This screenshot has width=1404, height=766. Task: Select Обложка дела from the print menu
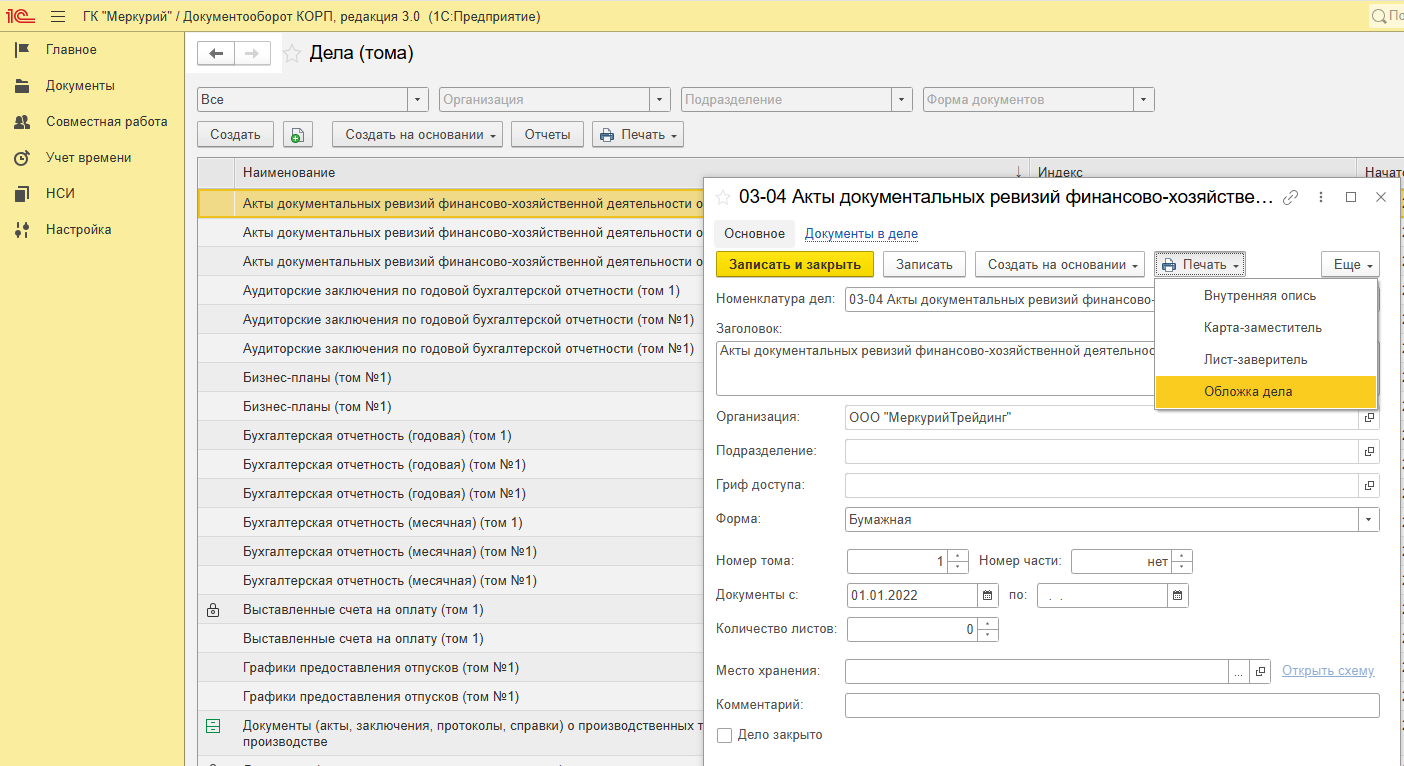tap(1248, 392)
